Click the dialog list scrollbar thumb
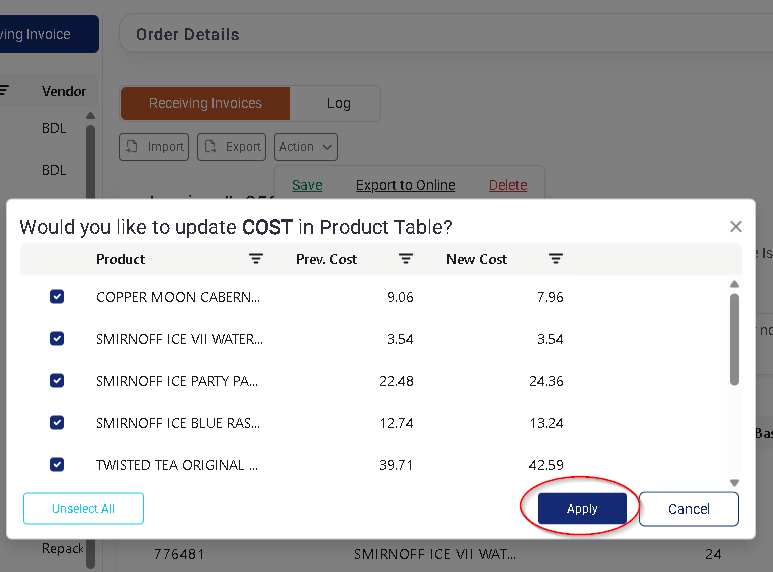Image resolution: width=773 pixels, height=572 pixels. [734, 339]
